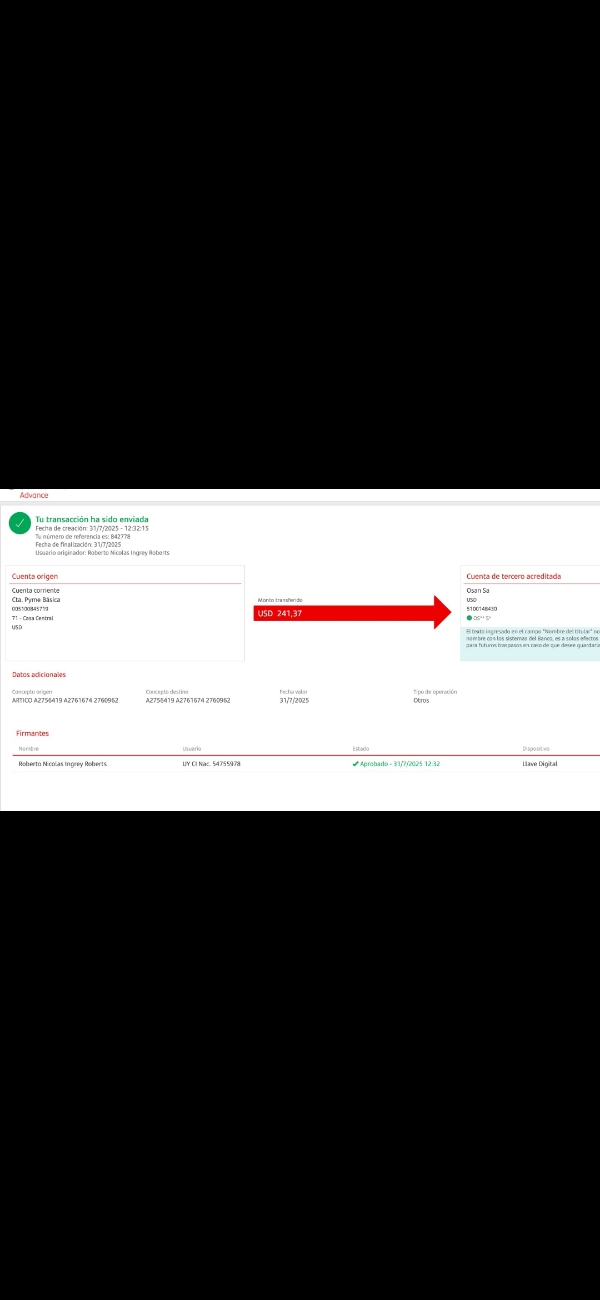This screenshot has width=600, height=1300.
Task: Click the Firmantes section heading
Action: (x=32, y=733)
